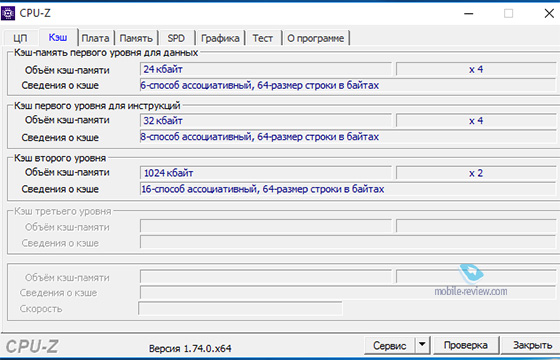This screenshot has width=560, height=360.
Task: Minimize the CPU-Z window
Action: 469,14
